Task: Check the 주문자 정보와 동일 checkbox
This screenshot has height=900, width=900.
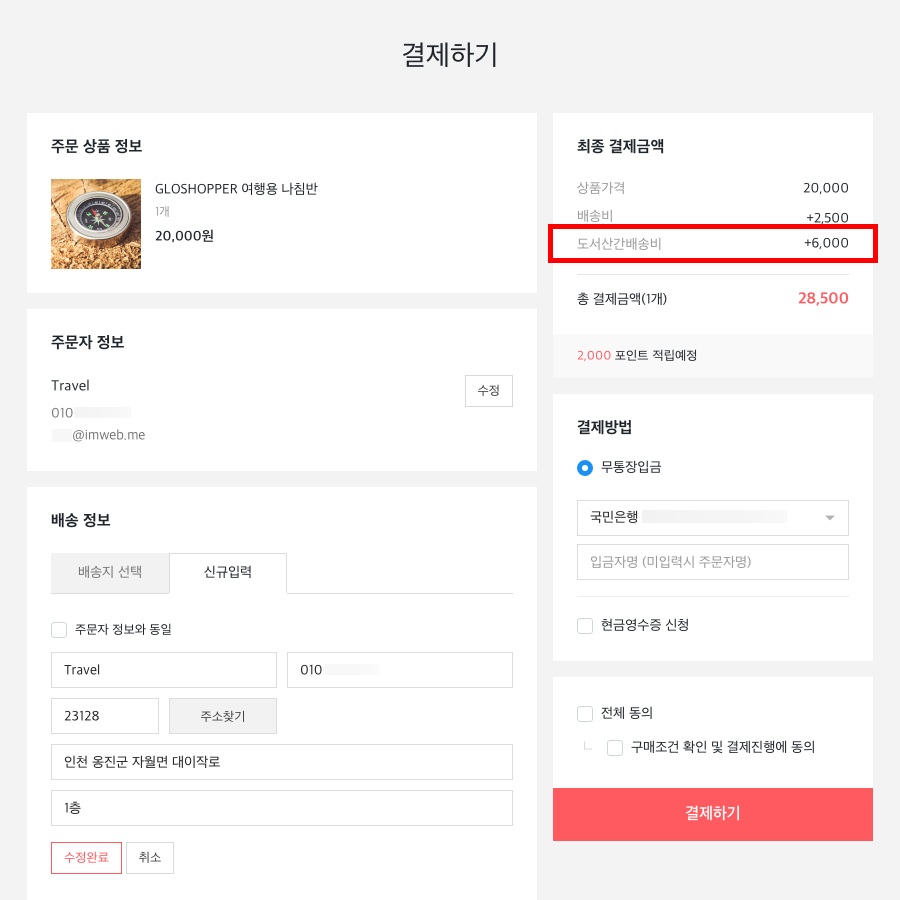Action: click(59, 630)
